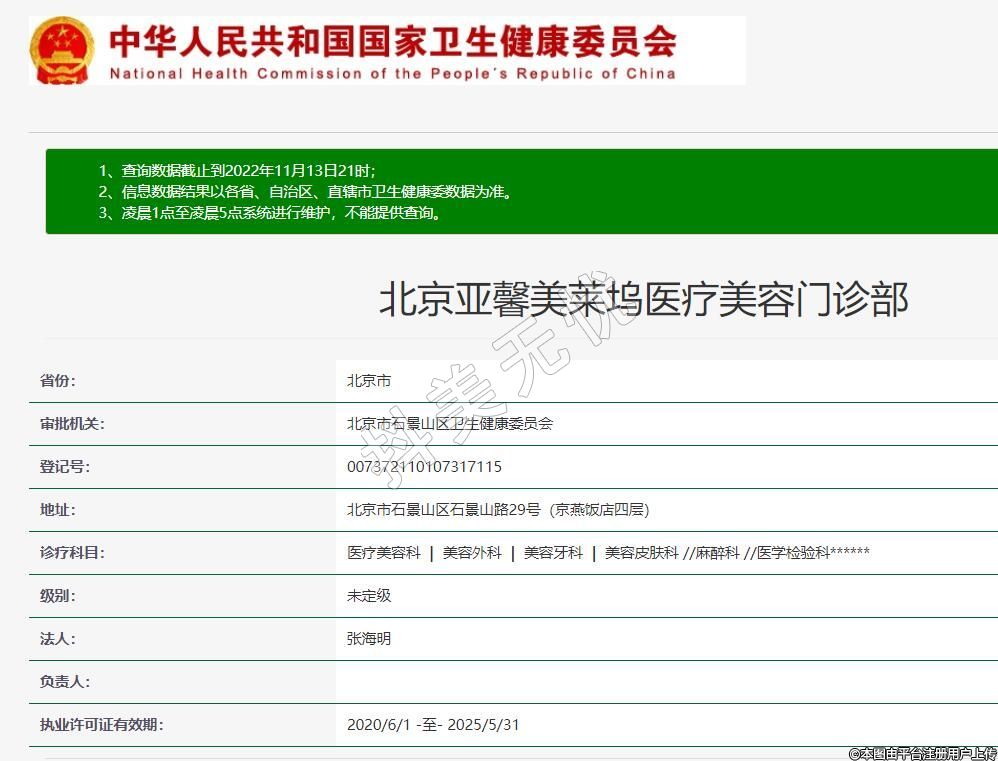Viewport: 998px width, 761px height.
Task: Click the 未定级 level value
Action: pos(368,596)
